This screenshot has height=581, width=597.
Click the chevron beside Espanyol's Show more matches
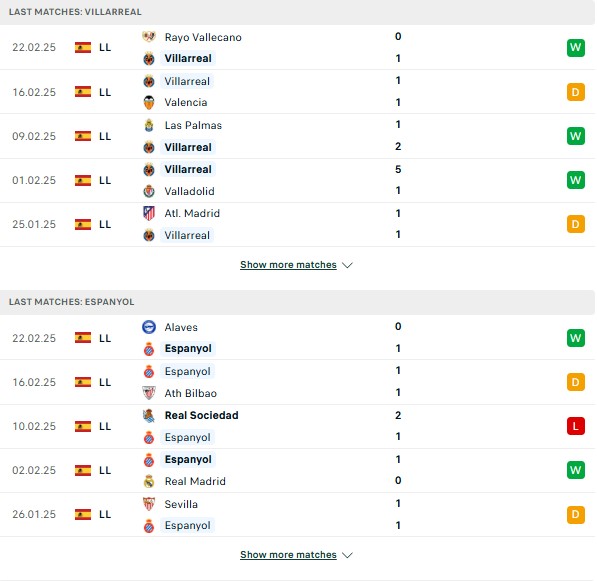347,555
